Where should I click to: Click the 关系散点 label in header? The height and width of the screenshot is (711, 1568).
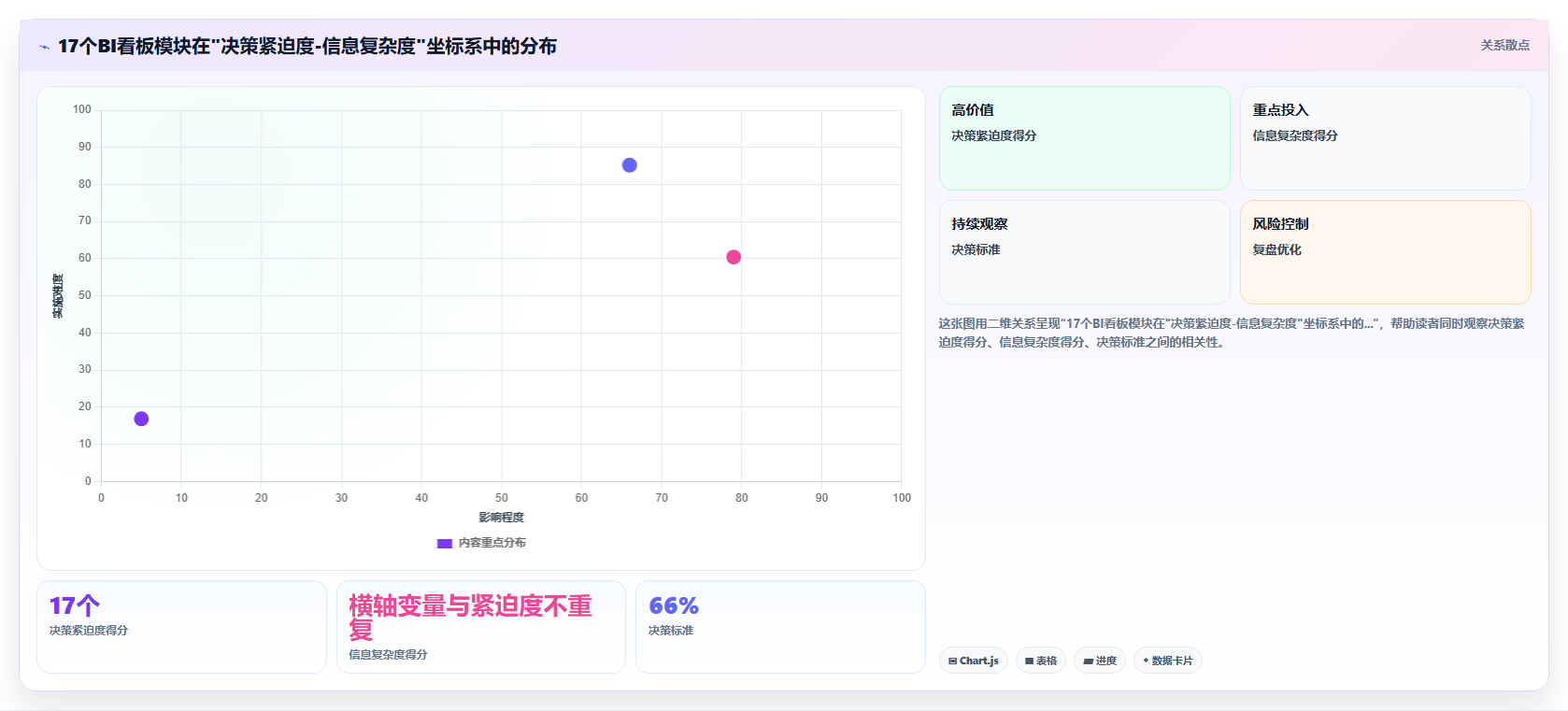[1504, 45]
